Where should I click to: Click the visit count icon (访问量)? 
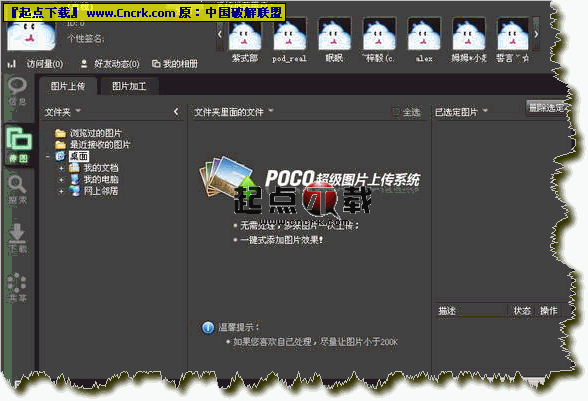pos(12,64)
